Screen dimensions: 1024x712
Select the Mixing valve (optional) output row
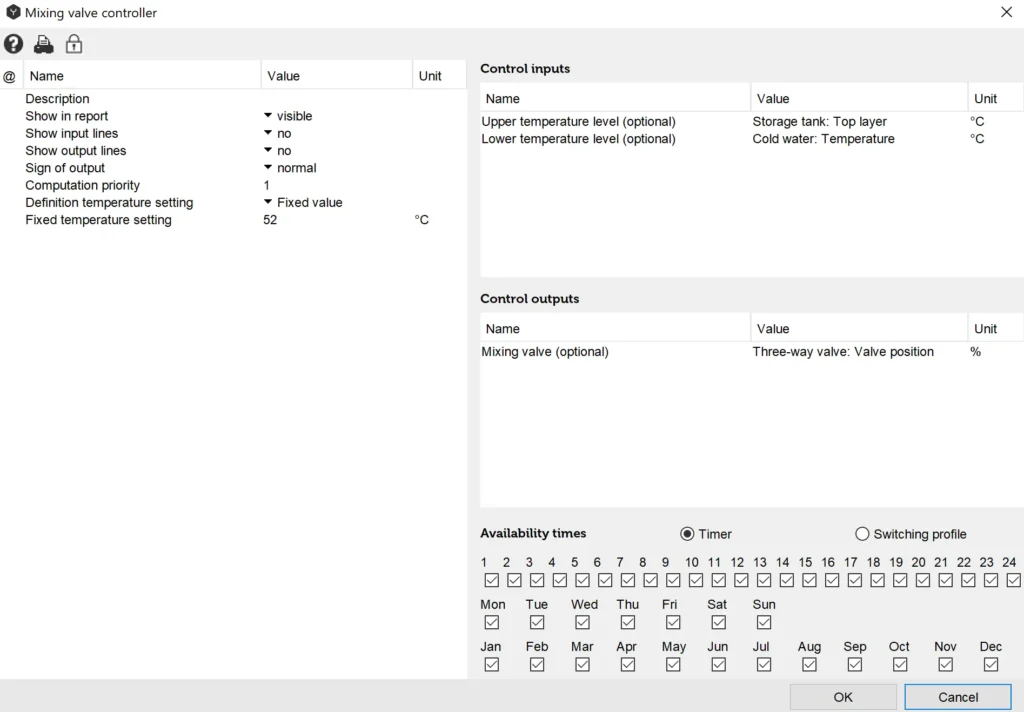(x=545, y=352)
